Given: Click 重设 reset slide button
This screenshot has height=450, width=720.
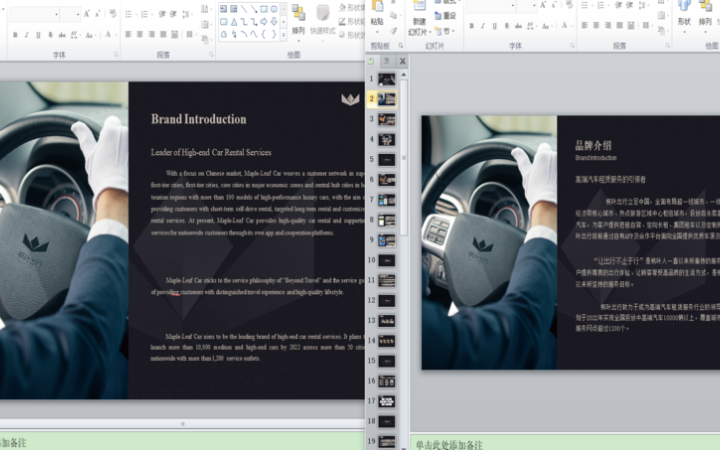Looking at the screenshot, I should pos(446,16).
